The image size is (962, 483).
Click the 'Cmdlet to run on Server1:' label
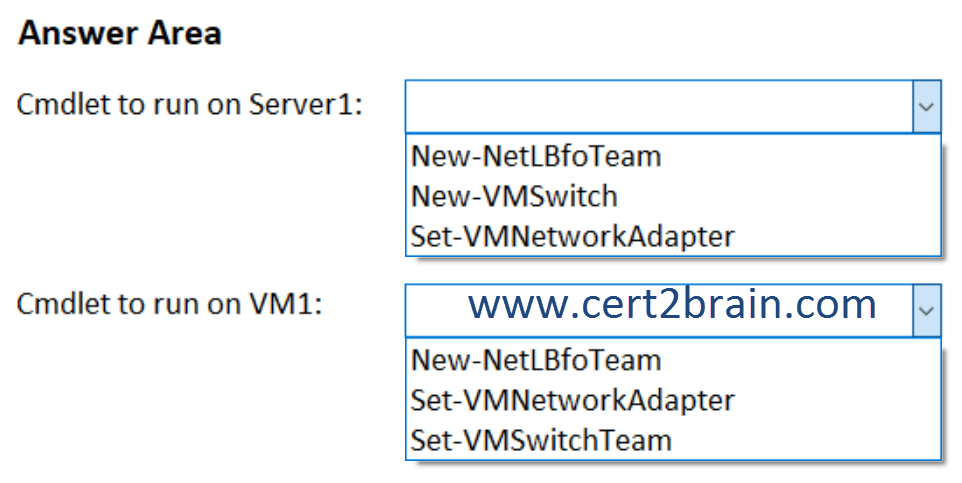click(x=190, y=104)
